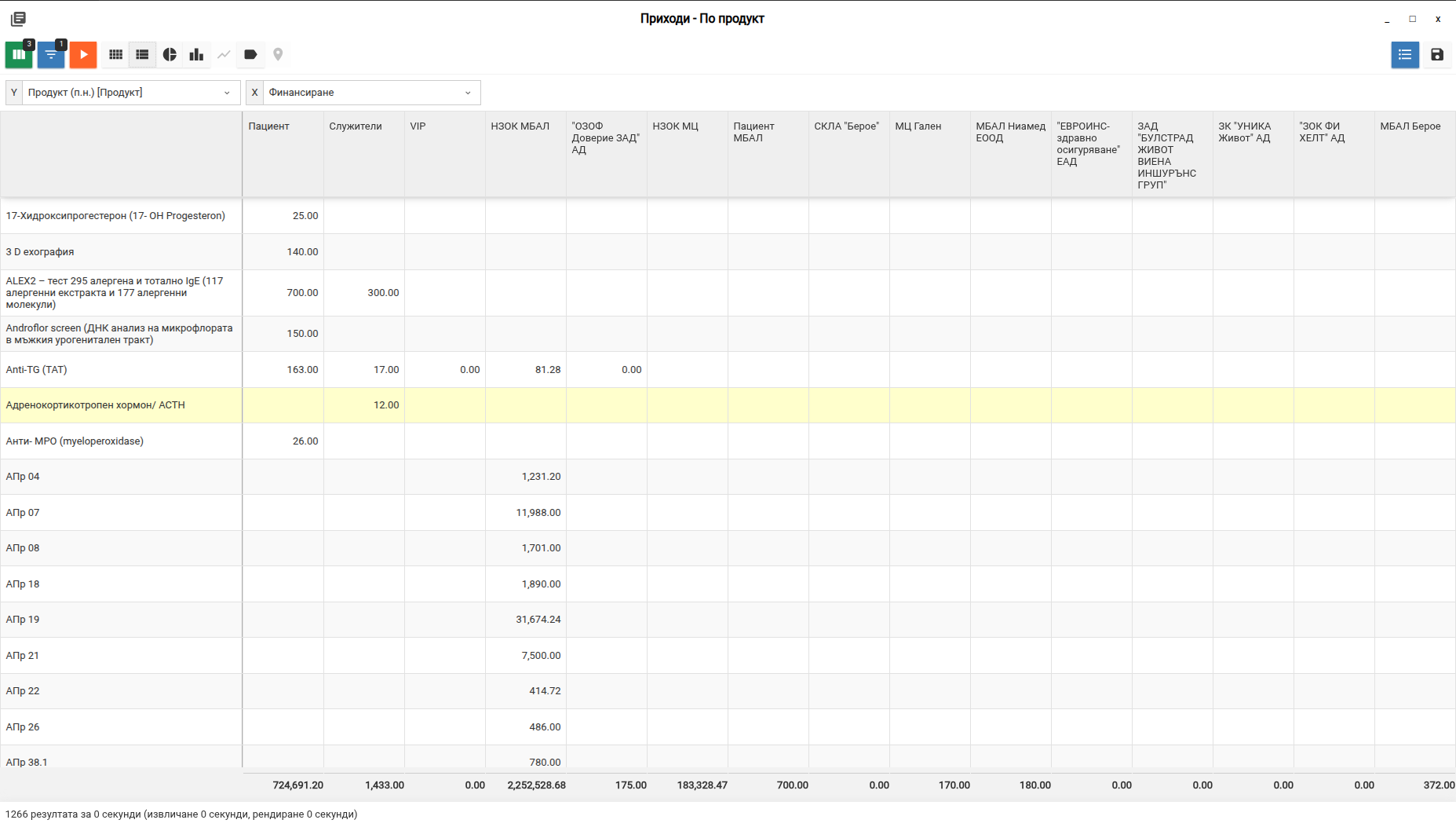Open the blue filter button
This screenshot has width=1456, height=827.
point(51,54)
